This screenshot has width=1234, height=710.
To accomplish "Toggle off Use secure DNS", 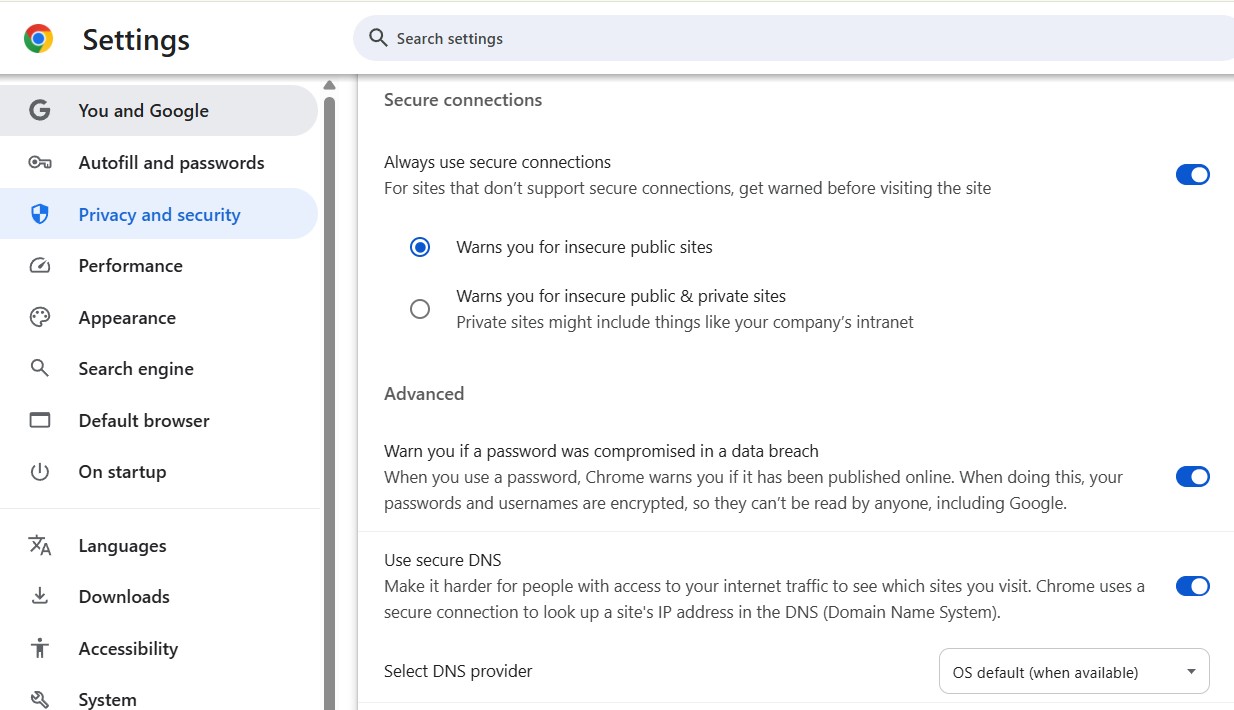I will tap(1192, 586).
